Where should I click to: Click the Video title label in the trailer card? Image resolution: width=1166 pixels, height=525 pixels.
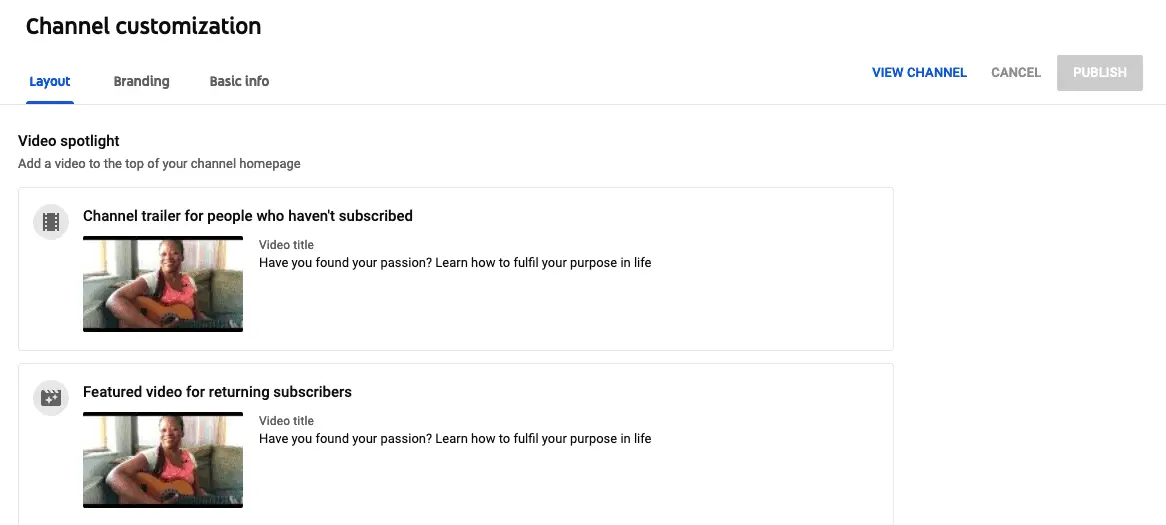286,245
